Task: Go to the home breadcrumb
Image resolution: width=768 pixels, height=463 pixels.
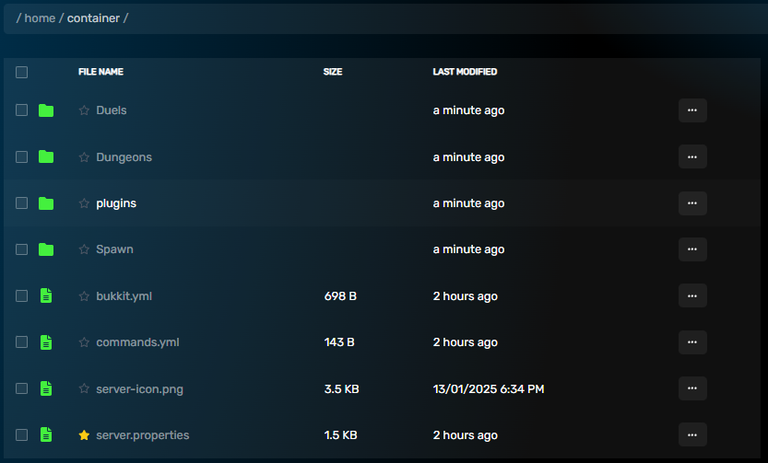Action: 40,18
